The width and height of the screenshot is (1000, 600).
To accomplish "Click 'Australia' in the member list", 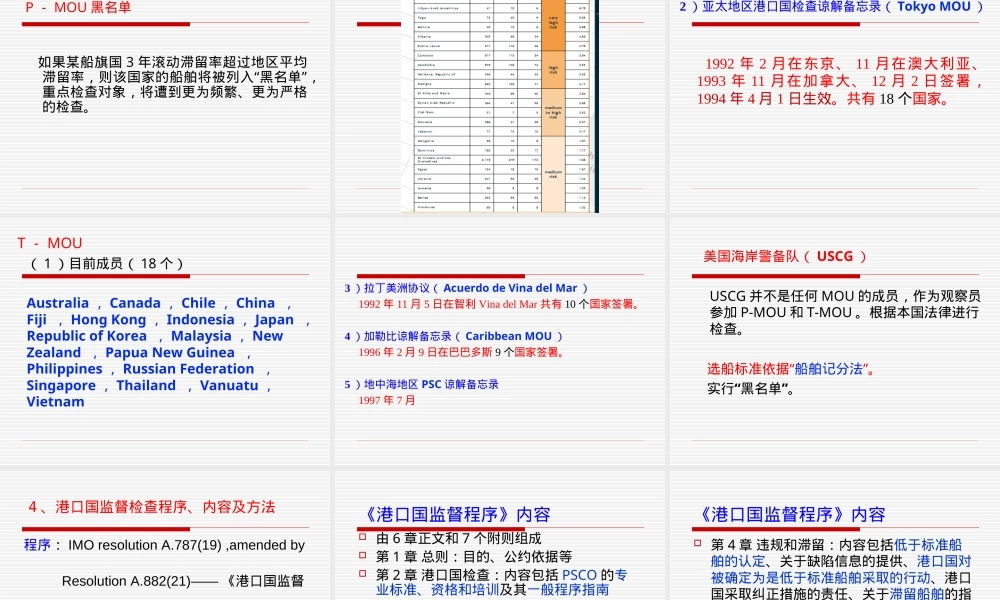I will tap(57, 303).
